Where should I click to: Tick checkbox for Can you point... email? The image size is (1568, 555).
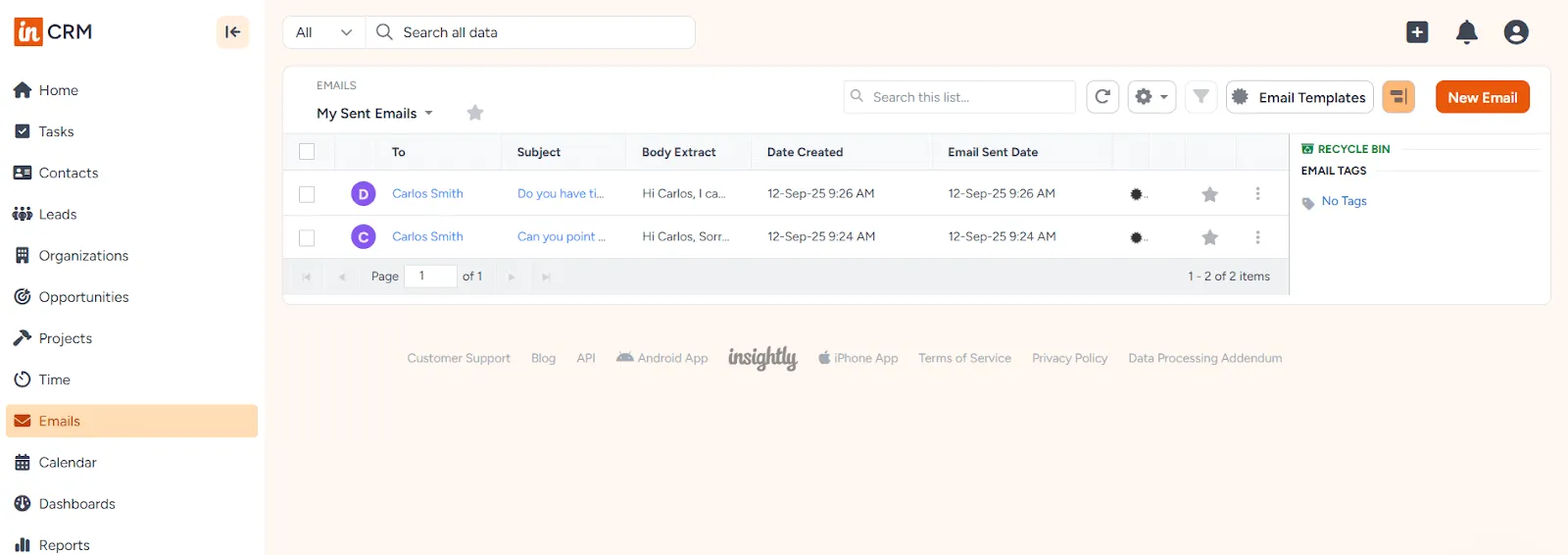click(307, 237)
